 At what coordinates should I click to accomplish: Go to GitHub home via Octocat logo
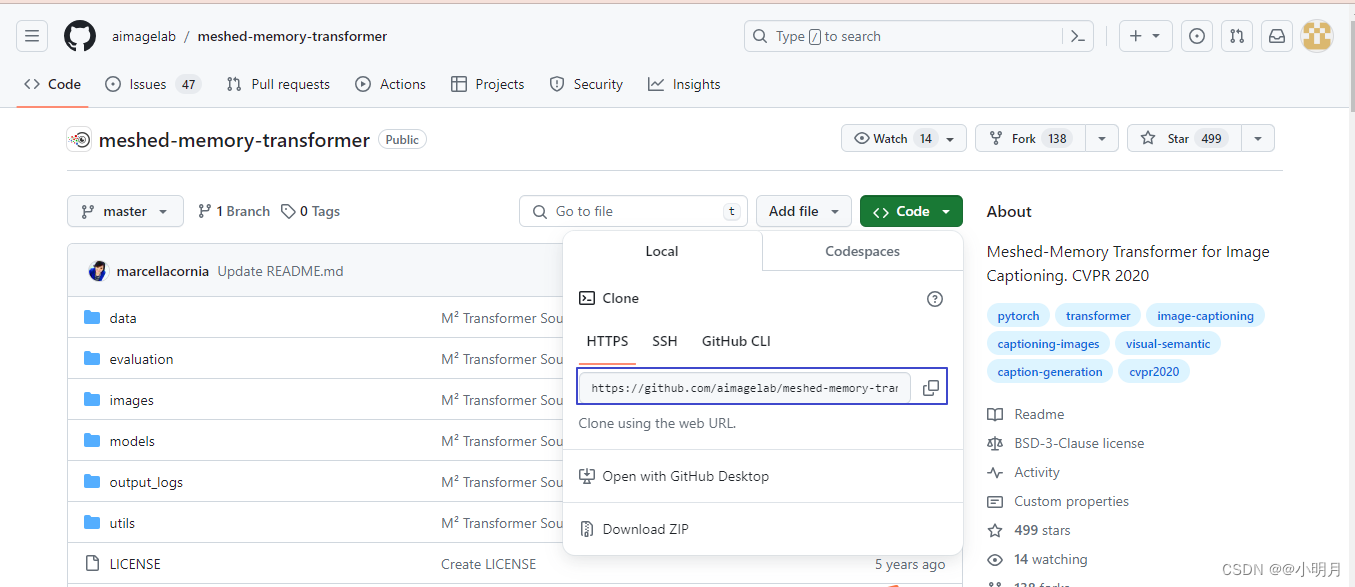[80, 37]
